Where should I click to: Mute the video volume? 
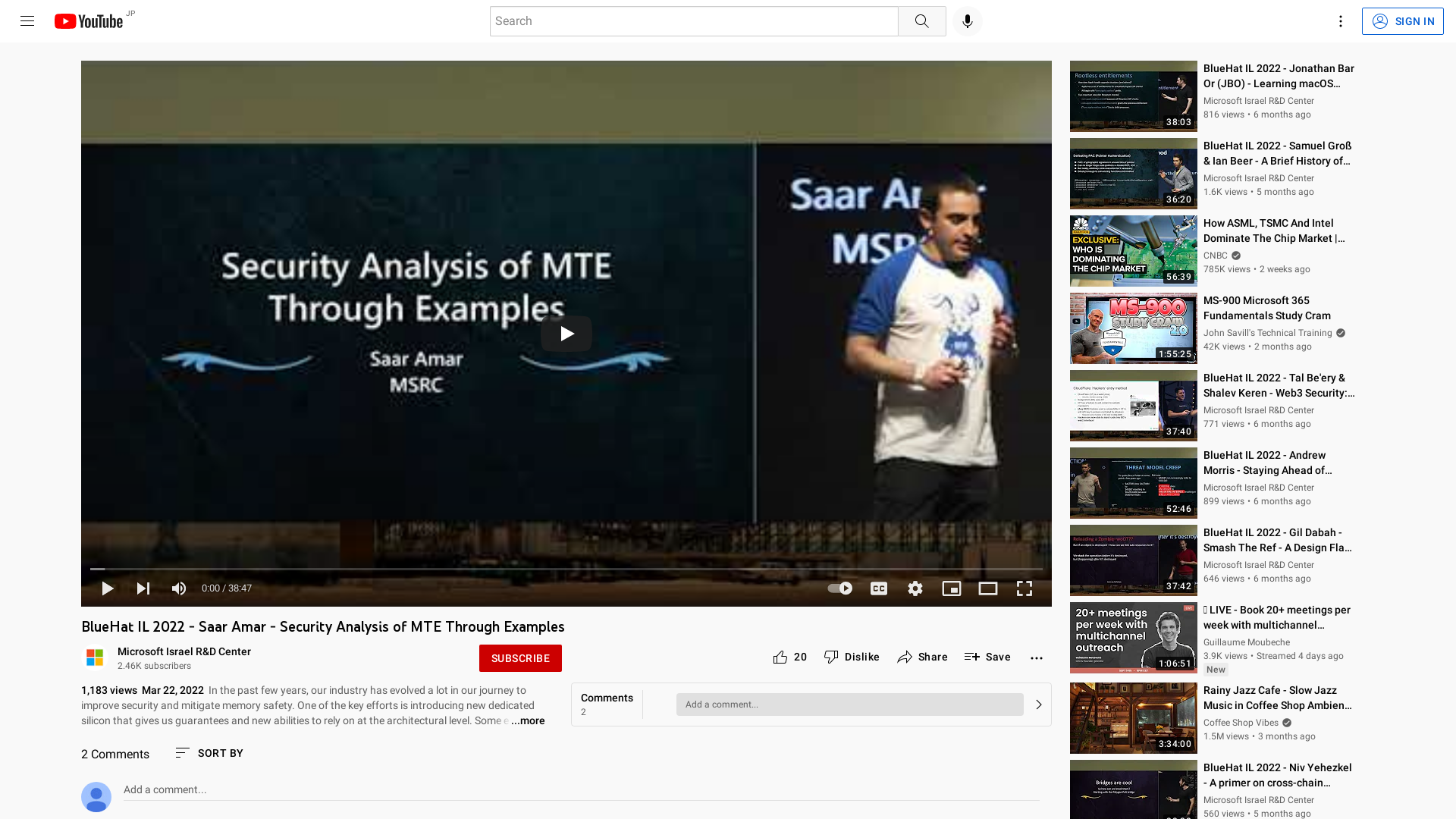179,588
